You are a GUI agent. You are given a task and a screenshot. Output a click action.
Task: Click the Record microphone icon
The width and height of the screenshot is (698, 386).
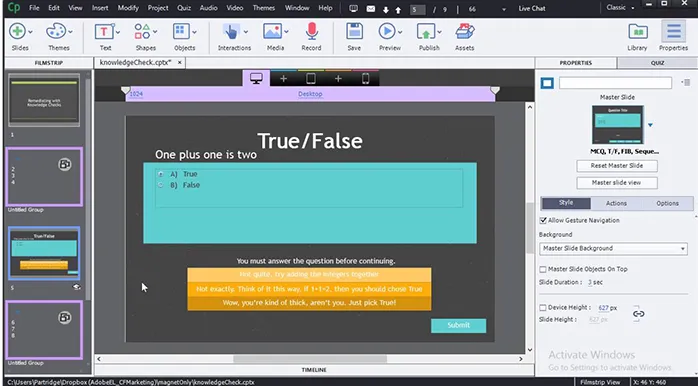pos(312,32)
